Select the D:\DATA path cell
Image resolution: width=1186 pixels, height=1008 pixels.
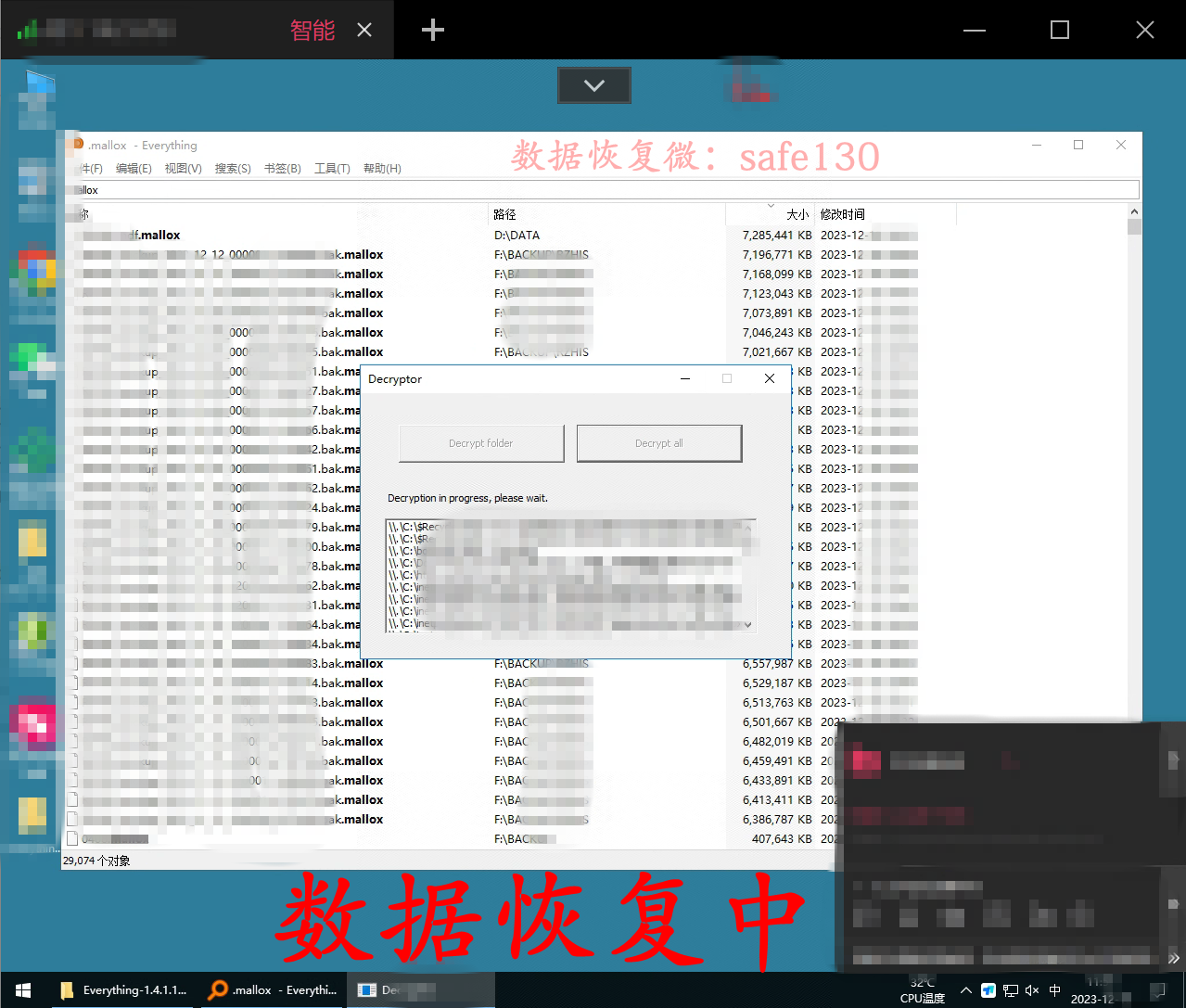coord(516,236)
